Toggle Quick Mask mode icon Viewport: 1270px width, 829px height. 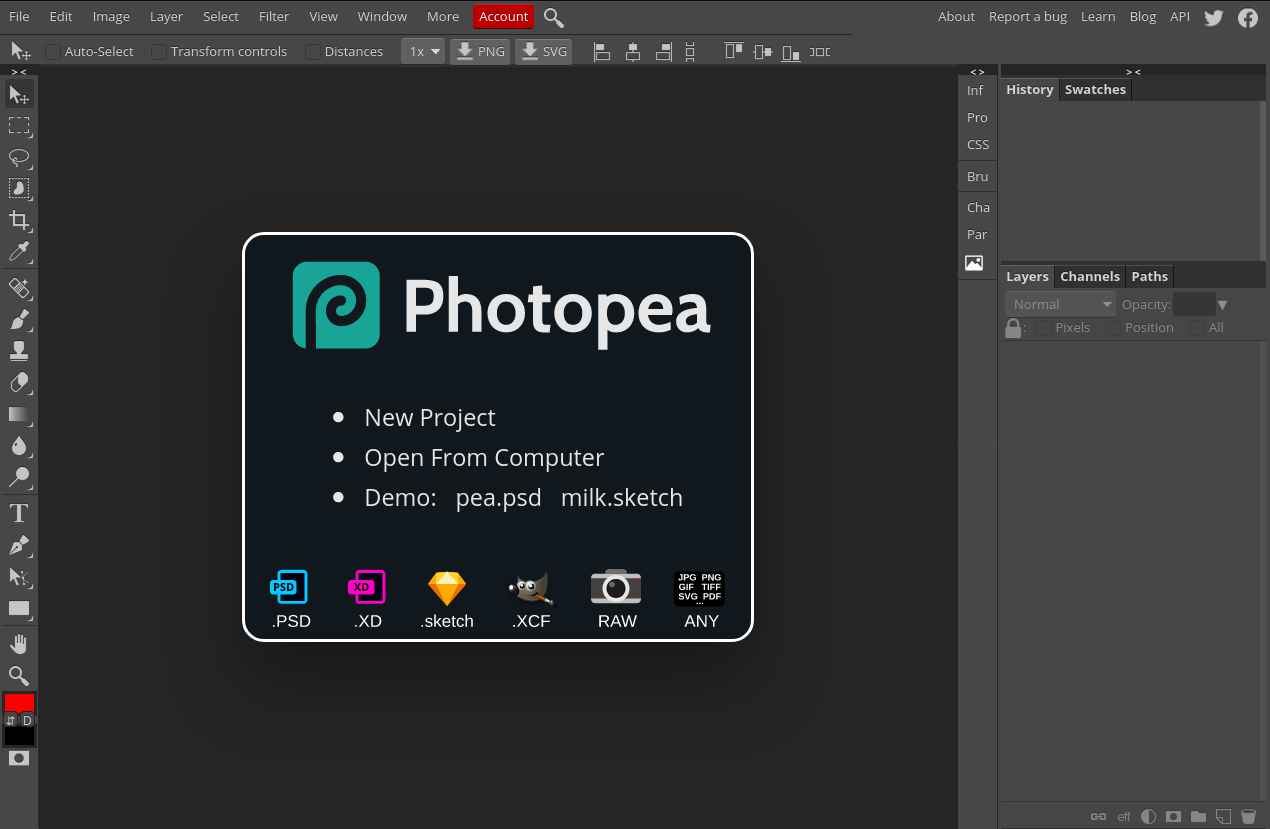pyautogui.click(x=19, y=758)
